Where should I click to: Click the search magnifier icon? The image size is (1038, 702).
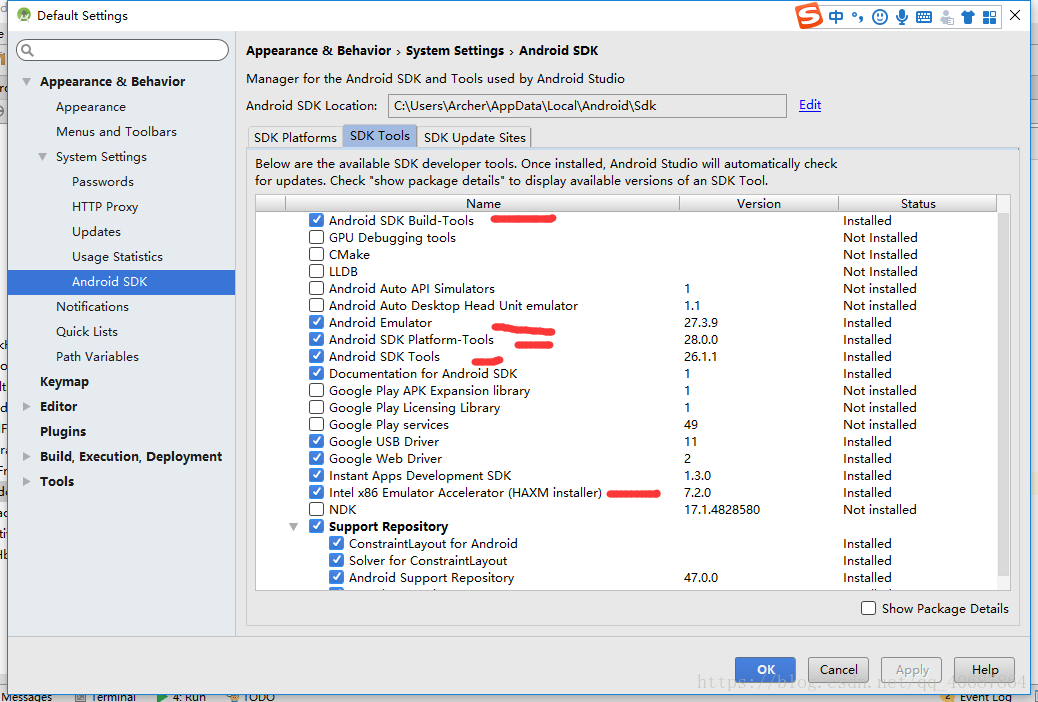[x=27, y=50]
